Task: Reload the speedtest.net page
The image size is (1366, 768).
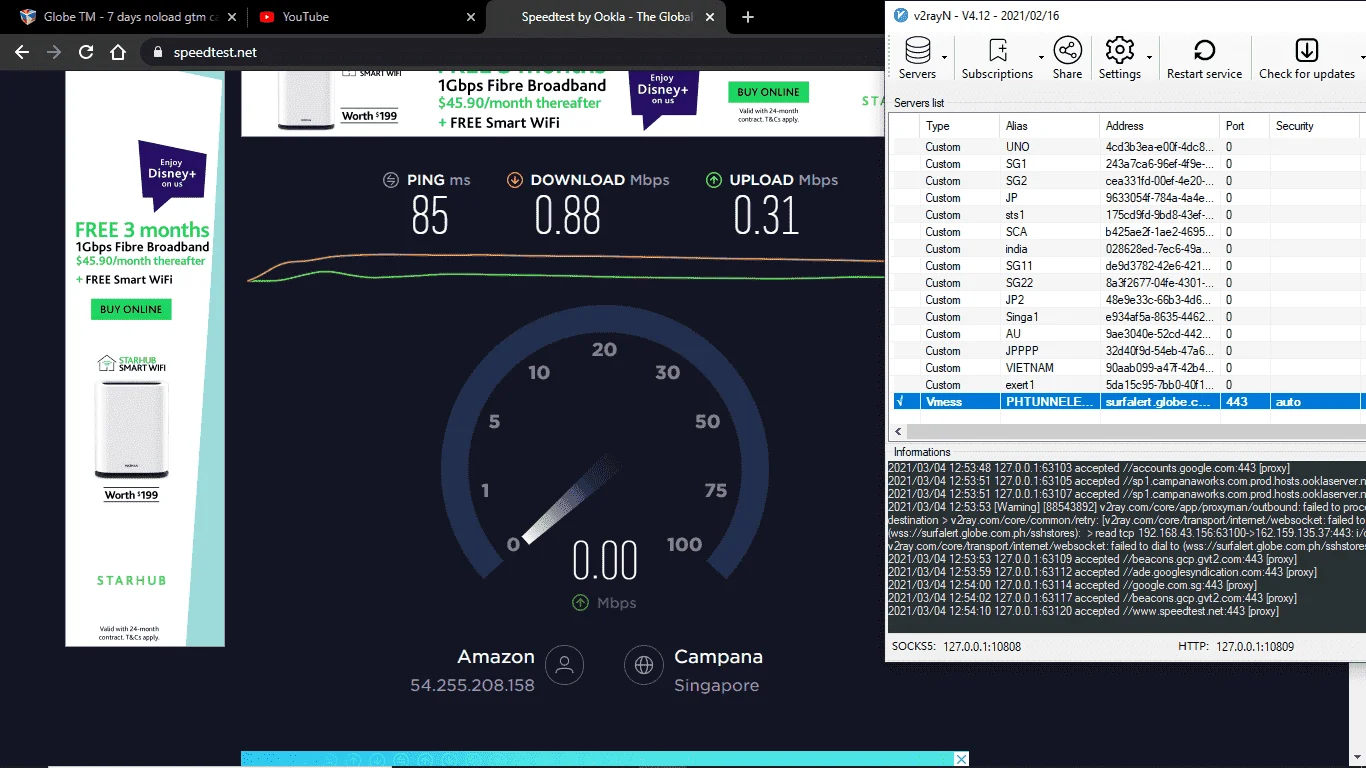Action: click(x=86, y=52)
